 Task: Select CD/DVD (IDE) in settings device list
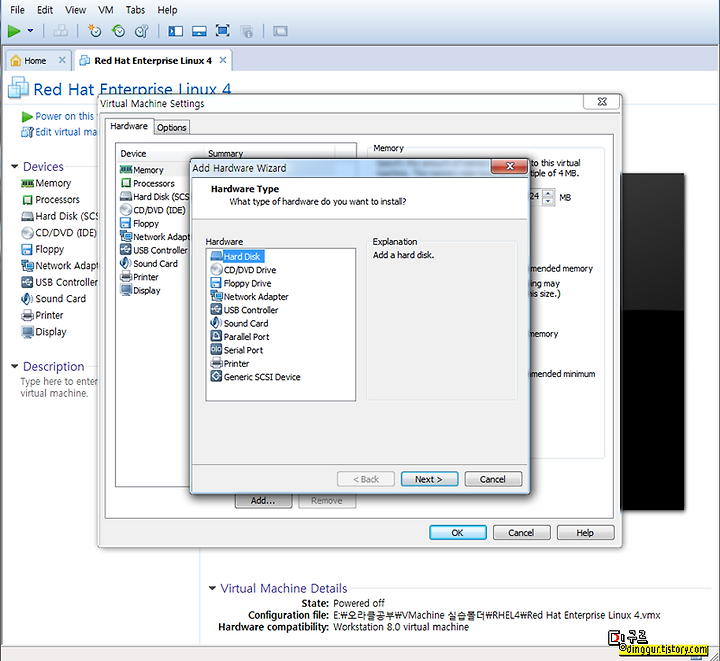pos(153,210)
